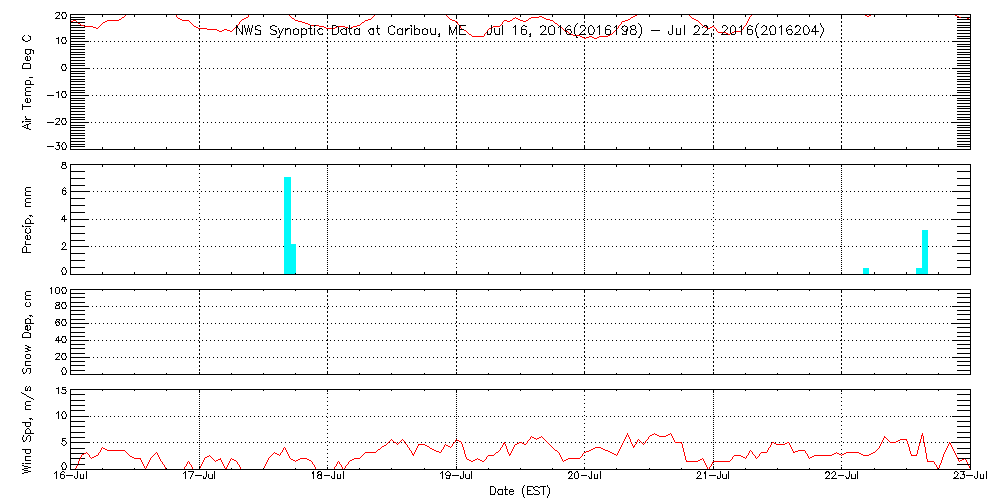The width and height of the screenshot is (1000, 500).
Task: Click the small cyan bar just after 22-Jul
Action: (x=866, y=270)
